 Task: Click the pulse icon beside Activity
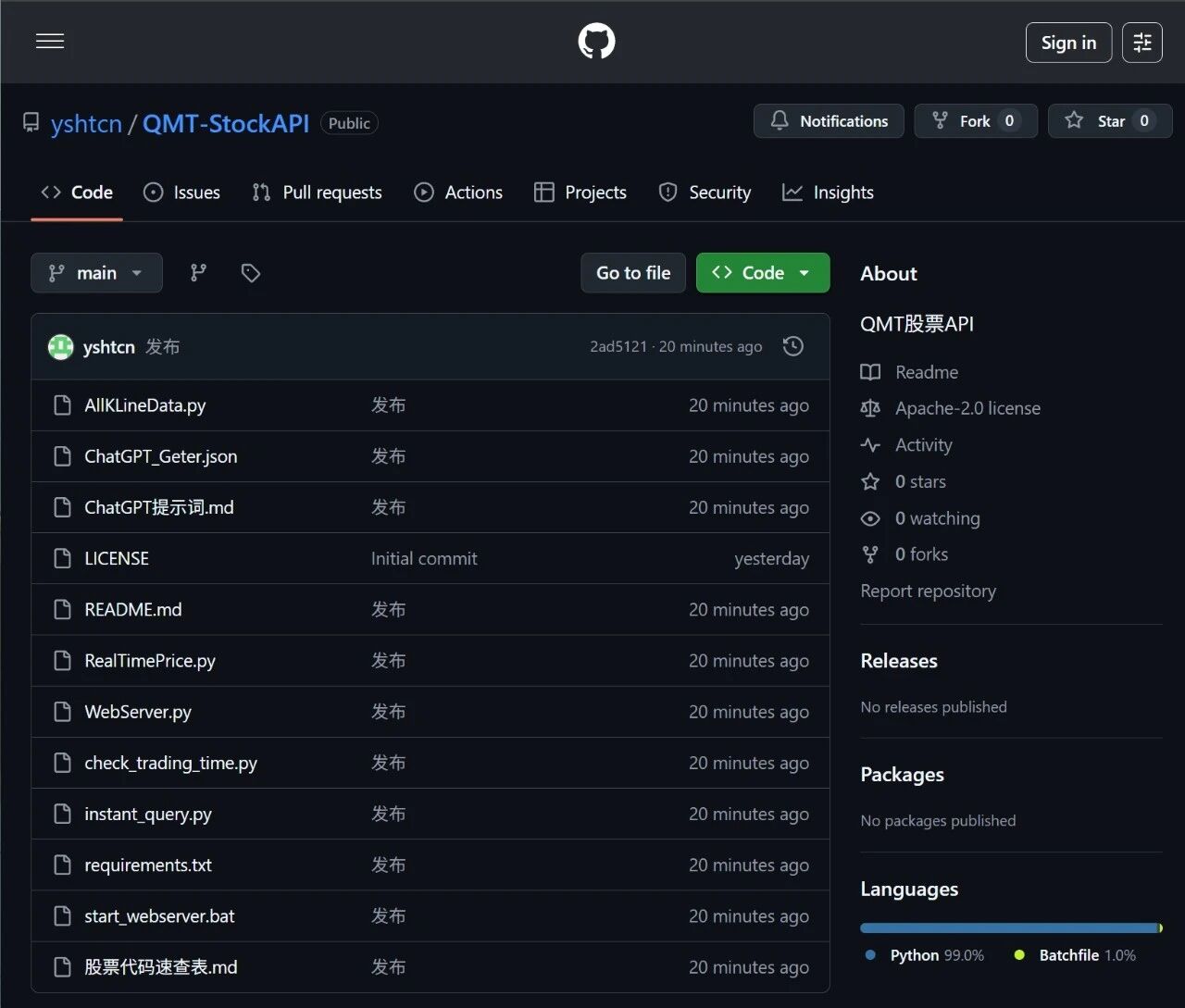(x=870, y=445)
